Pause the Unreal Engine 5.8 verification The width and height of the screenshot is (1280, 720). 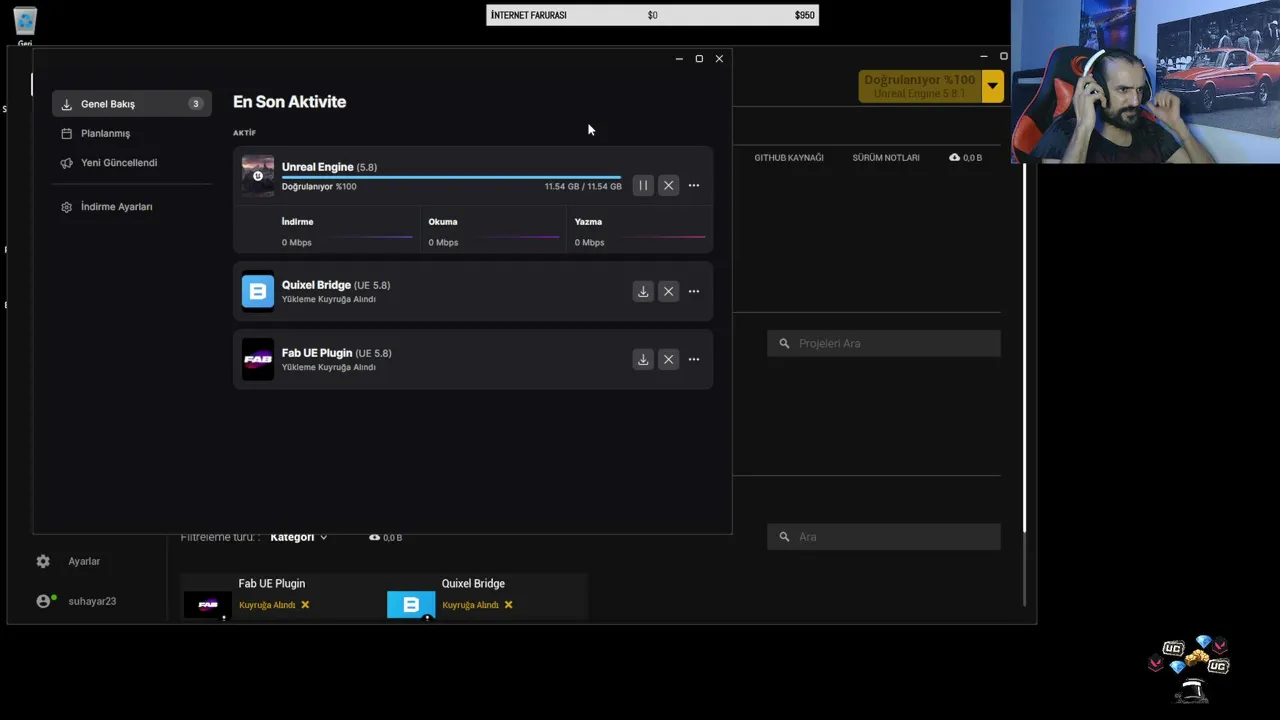[643, 185]
